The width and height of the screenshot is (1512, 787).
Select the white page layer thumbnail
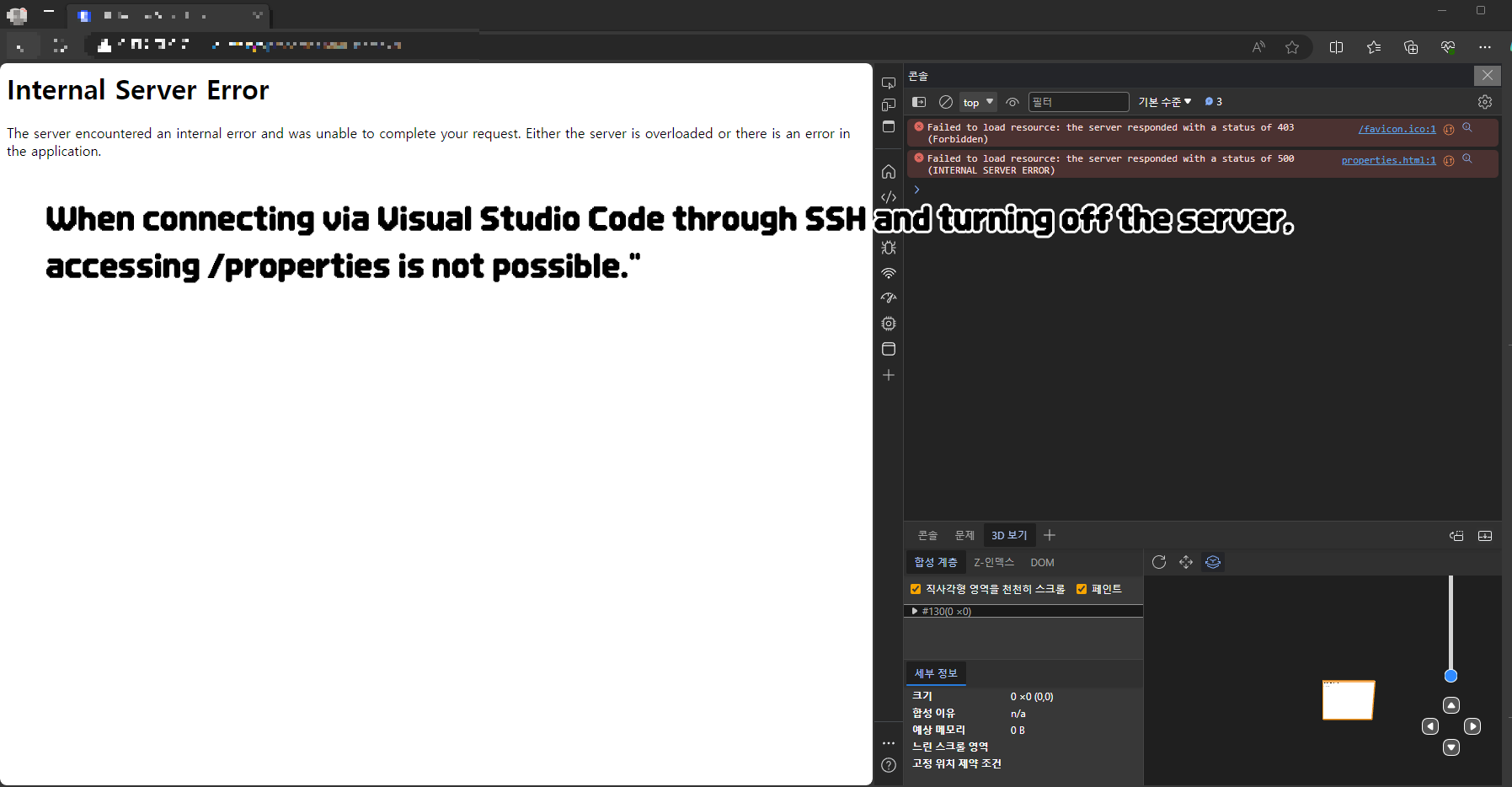click(x=1348, y=700)
